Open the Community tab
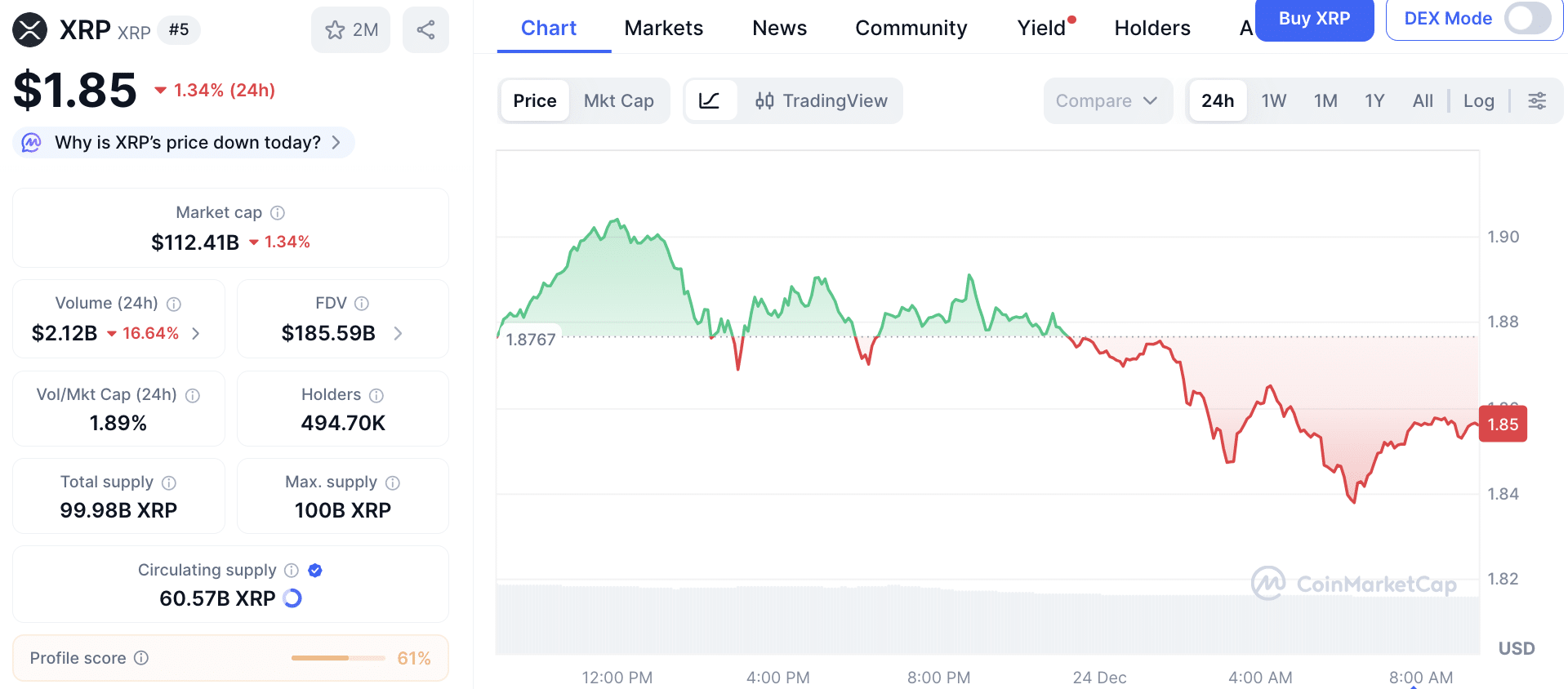Image resolution: width=1568 pixels, height=689 pixels. click(x=911, y=28)
